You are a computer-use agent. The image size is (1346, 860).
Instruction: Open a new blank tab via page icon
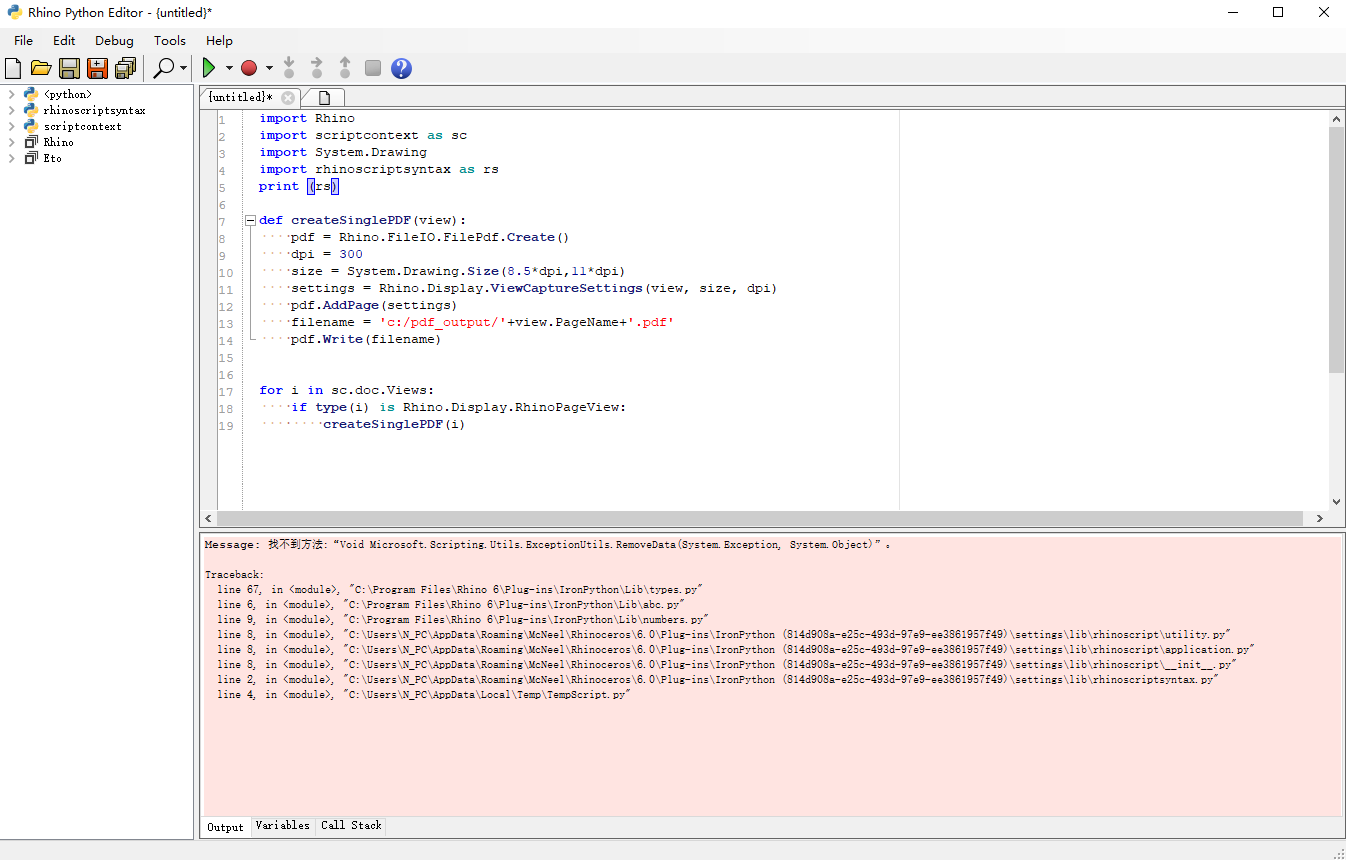point(324,97)
